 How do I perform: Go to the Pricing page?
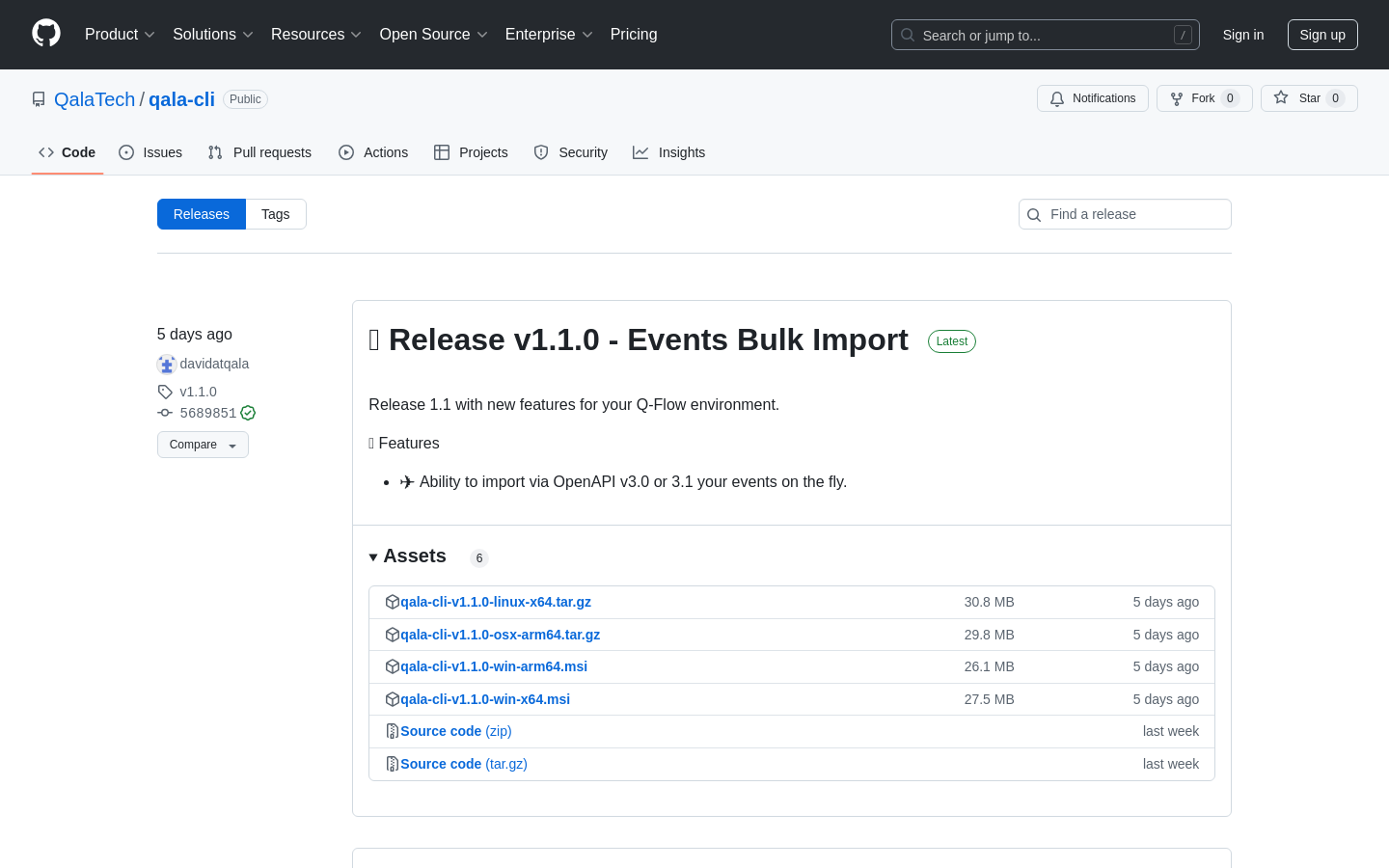pos(634,35)
